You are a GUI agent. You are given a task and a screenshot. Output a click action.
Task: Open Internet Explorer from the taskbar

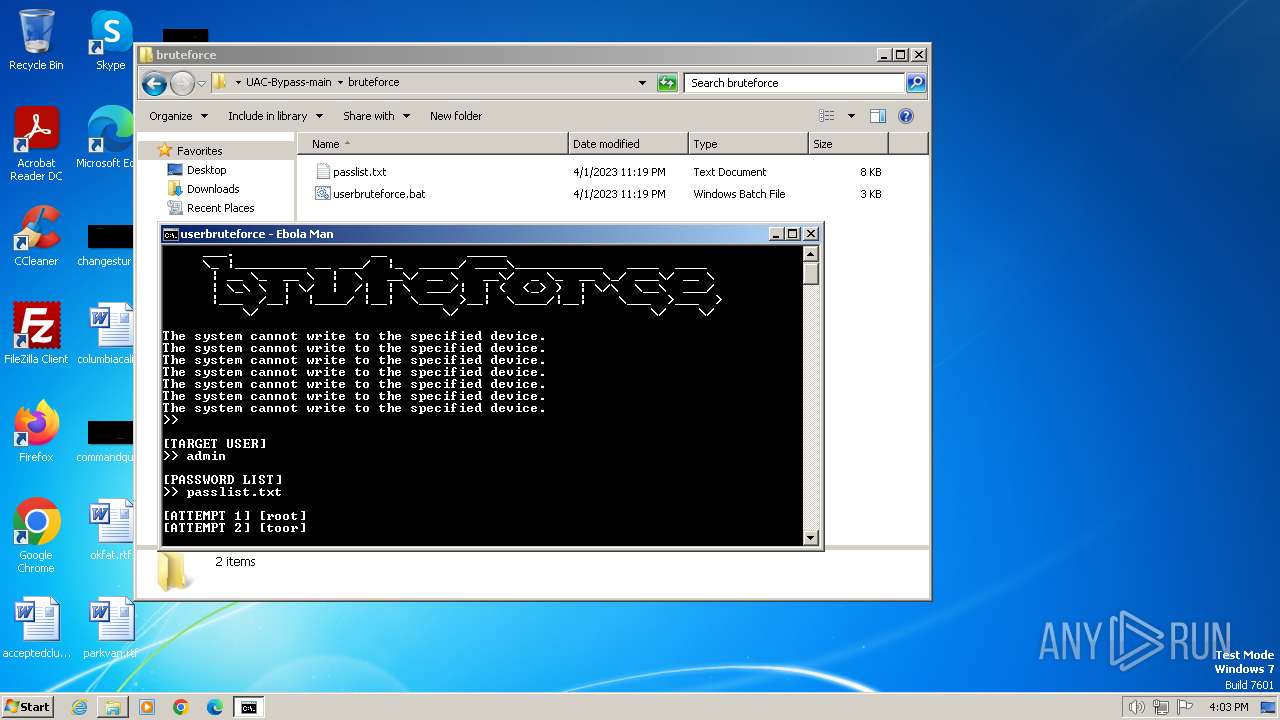[79, 707]
